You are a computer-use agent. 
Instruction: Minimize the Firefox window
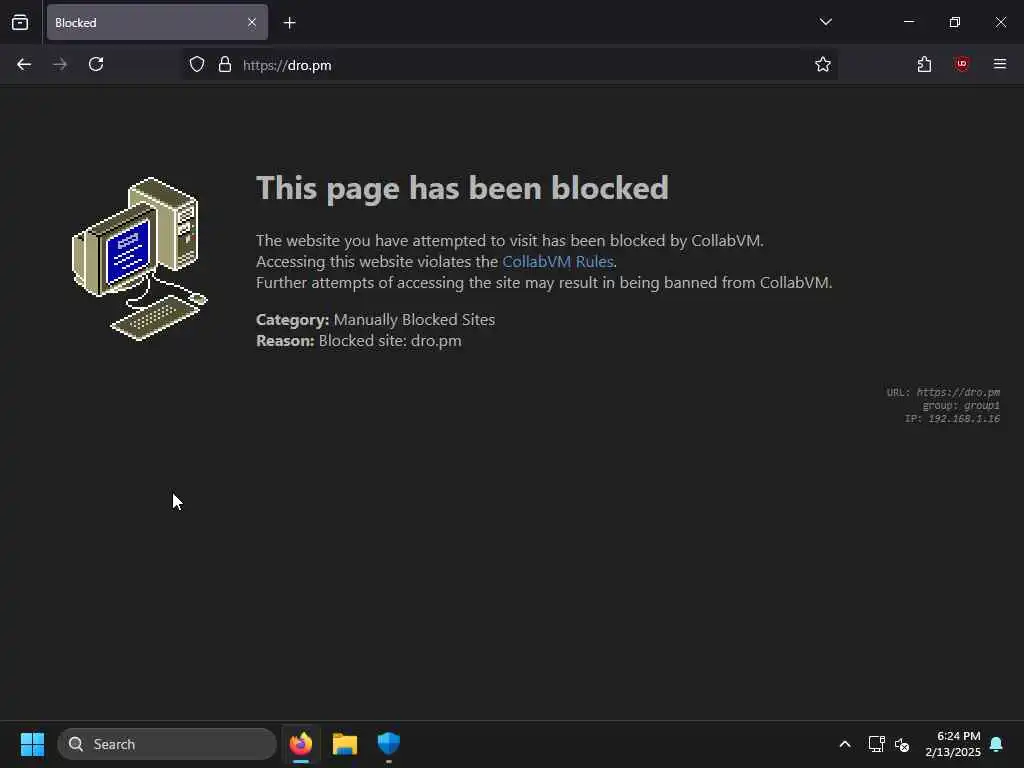[908, 22]
